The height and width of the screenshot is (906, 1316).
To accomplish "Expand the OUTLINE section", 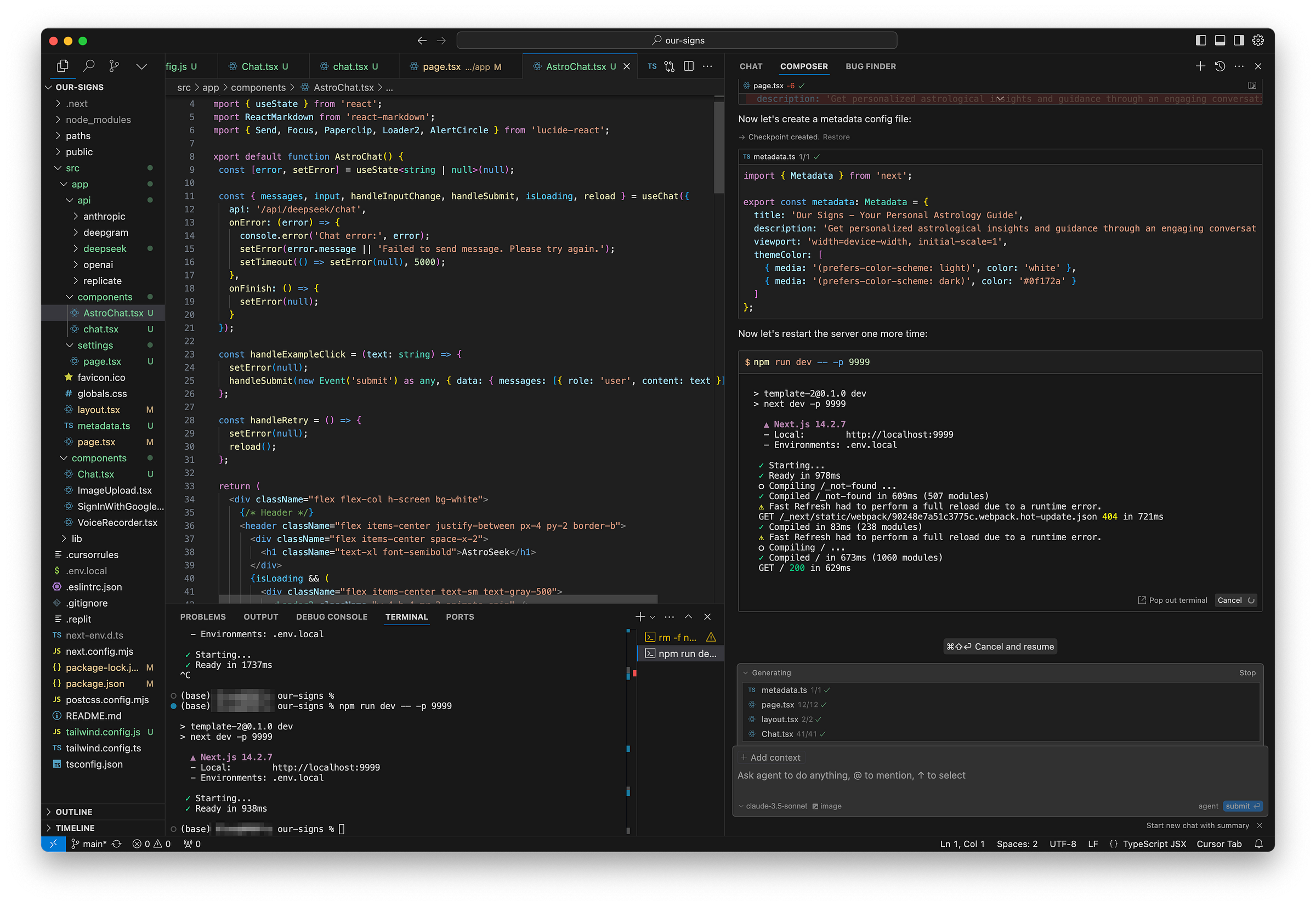I will 74,812.
